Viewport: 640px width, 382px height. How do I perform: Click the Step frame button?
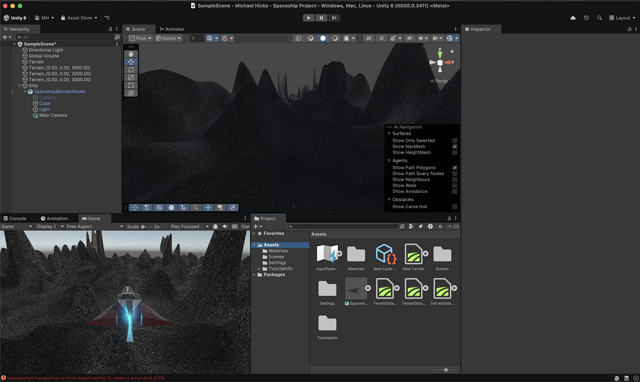point(334,18)
